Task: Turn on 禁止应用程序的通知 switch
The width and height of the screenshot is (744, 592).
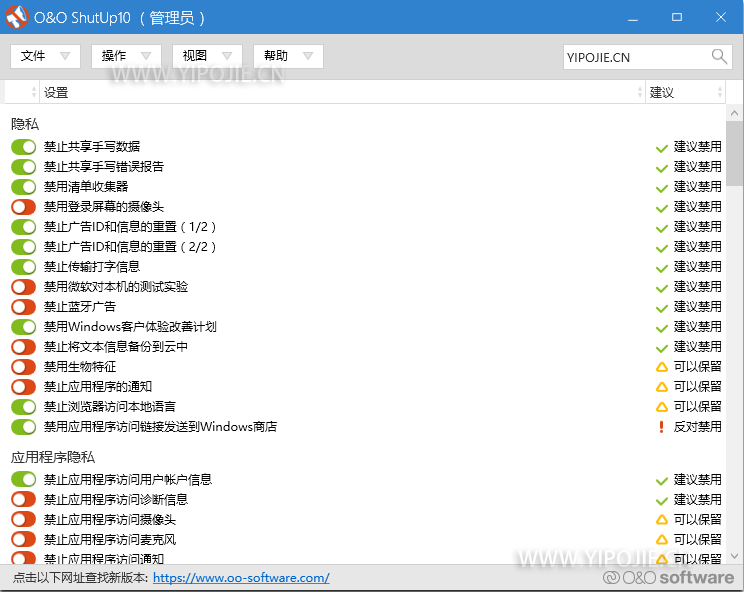Action: [23, 387]
